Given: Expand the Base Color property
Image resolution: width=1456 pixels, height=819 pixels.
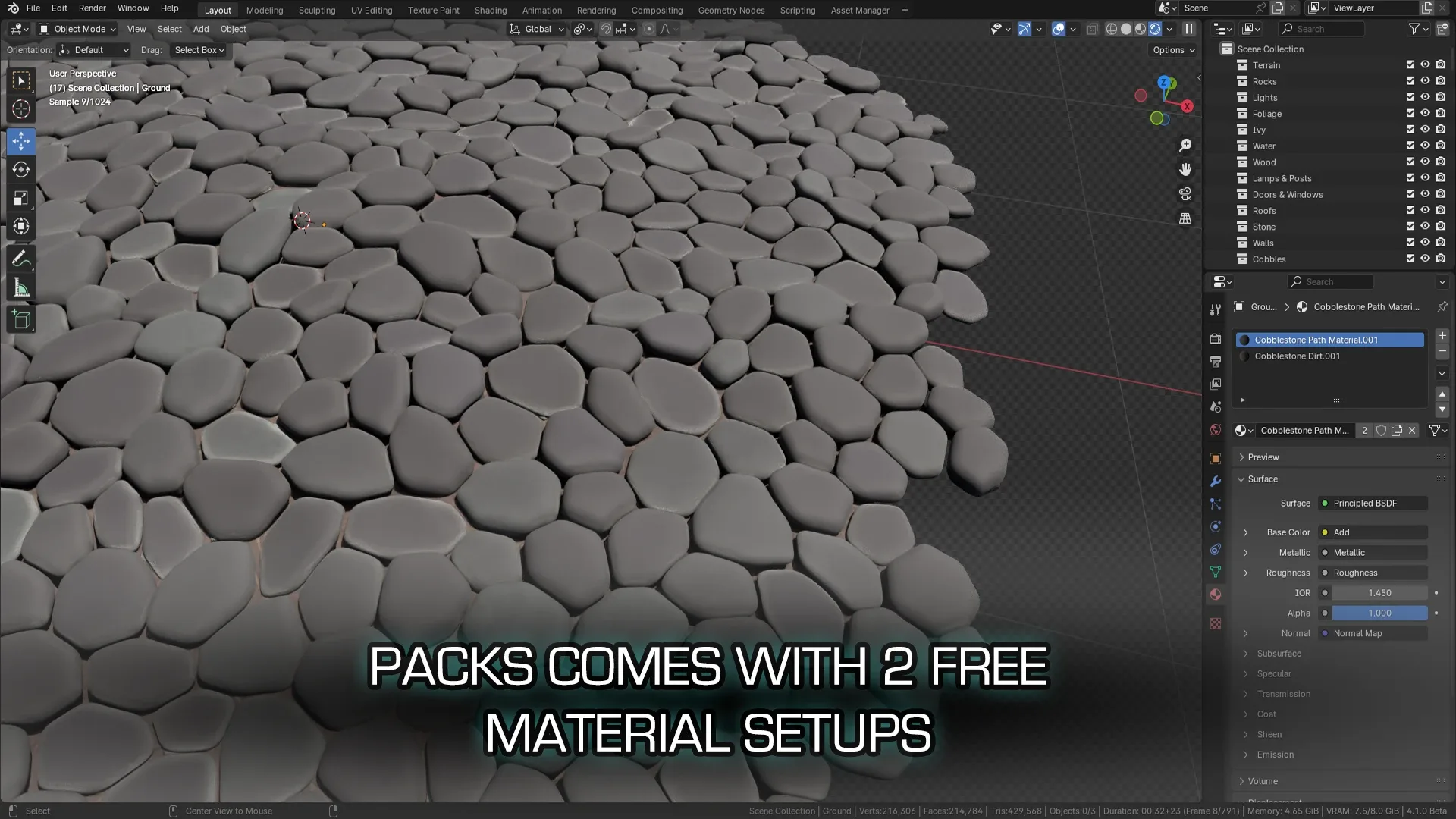Looking at the screenshot, I should (1245, 532).
